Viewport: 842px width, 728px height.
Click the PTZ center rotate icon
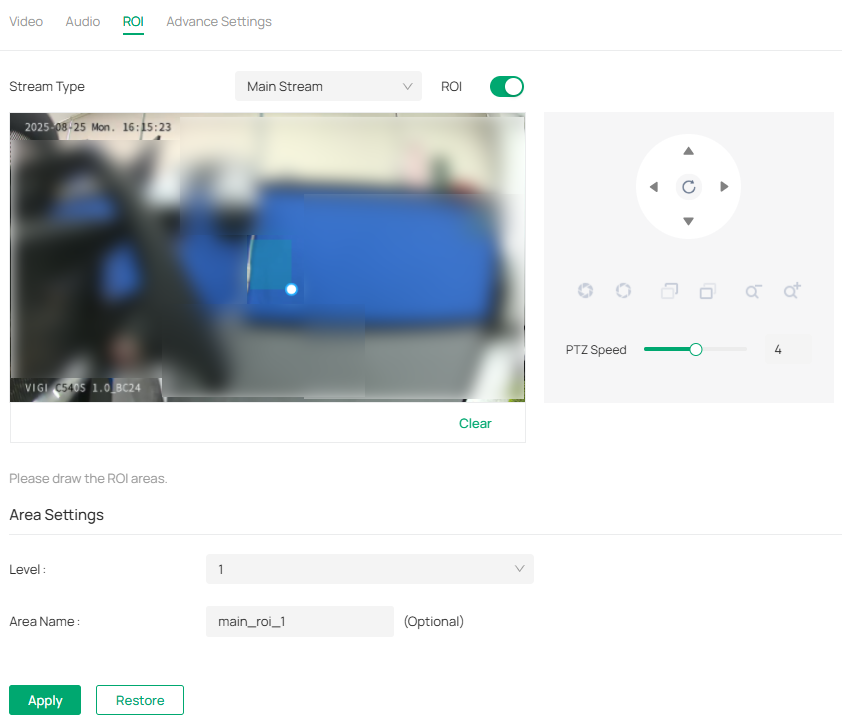[x=688, y=187]
